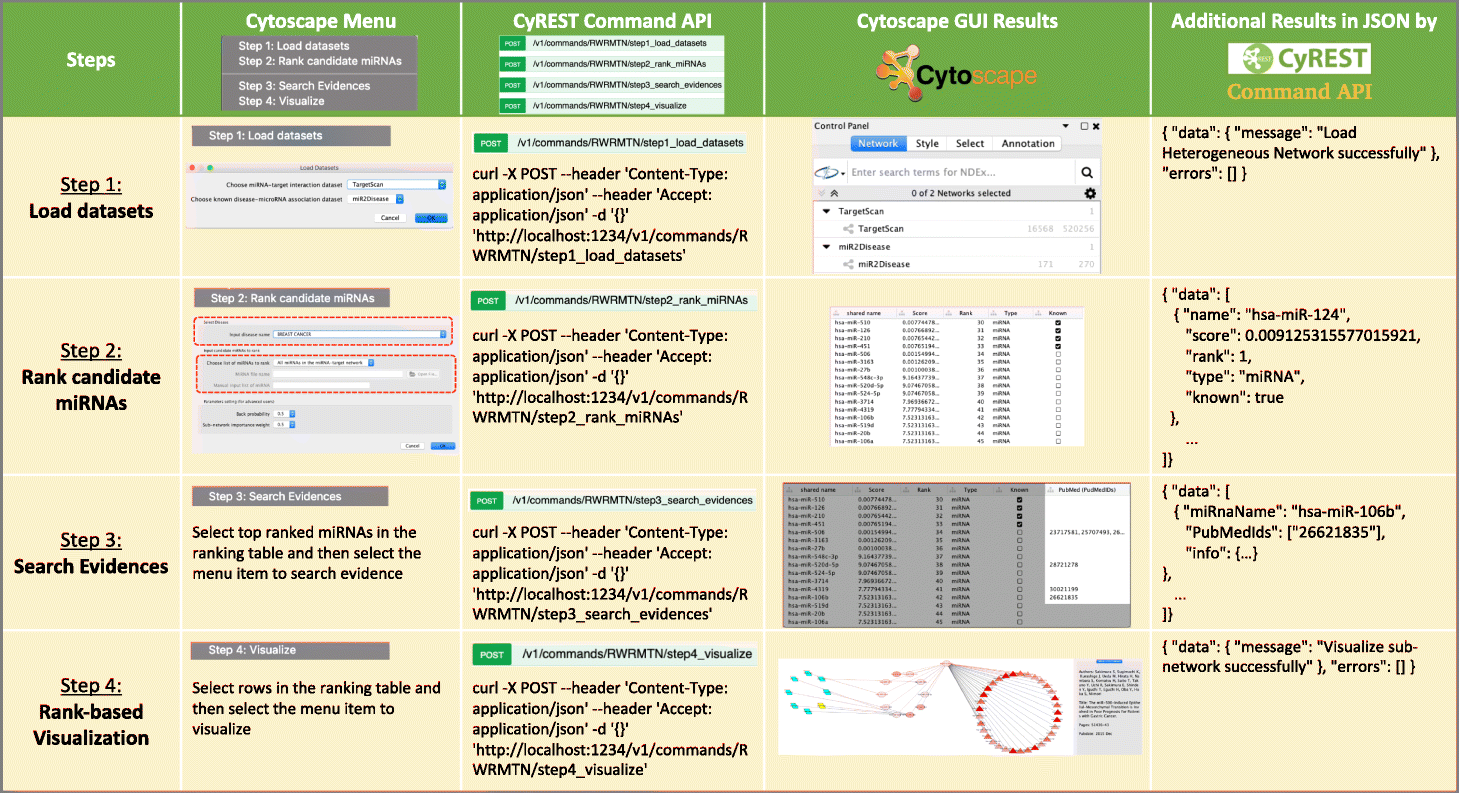Sort by the Score column in Step 2 table
This screenshot has width=1459, height=793.
[x=919, y=313]
